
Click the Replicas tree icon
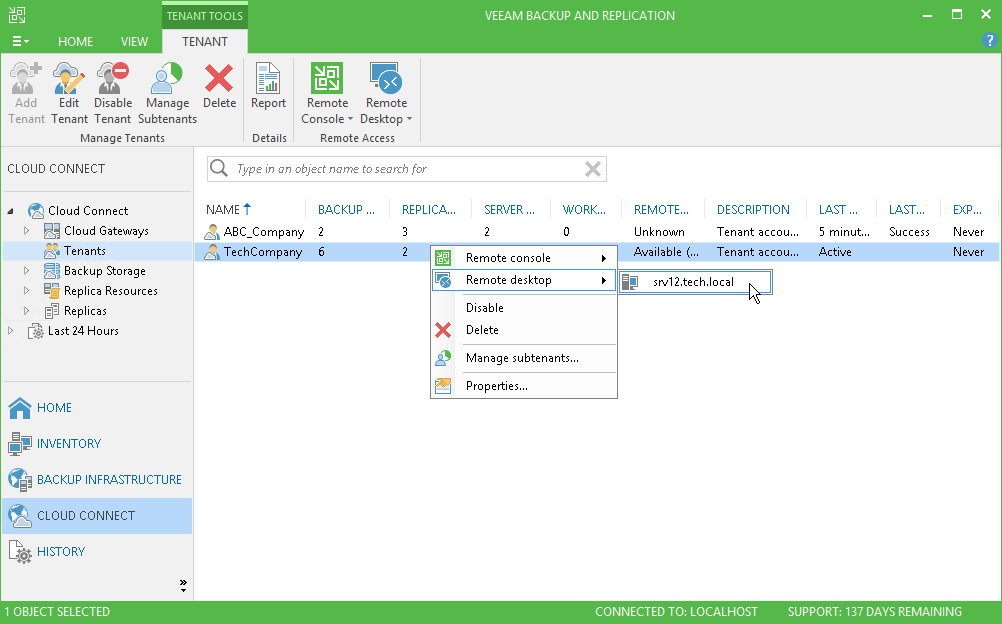tap(52, 311)
